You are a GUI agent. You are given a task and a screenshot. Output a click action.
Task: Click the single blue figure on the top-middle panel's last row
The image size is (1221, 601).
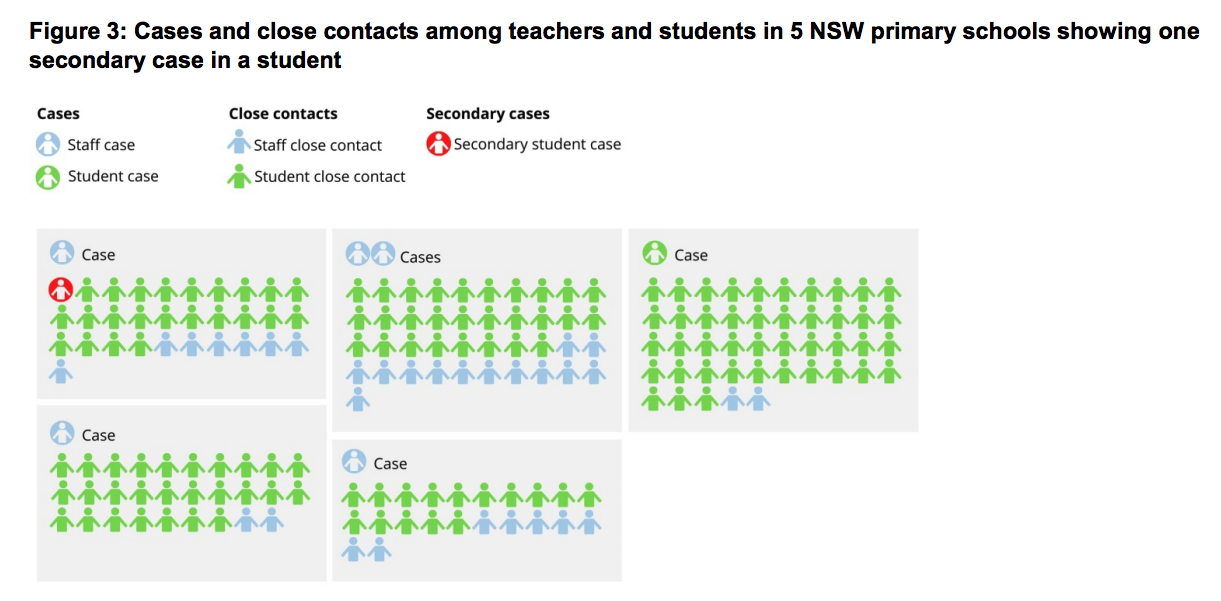(358, 399)
